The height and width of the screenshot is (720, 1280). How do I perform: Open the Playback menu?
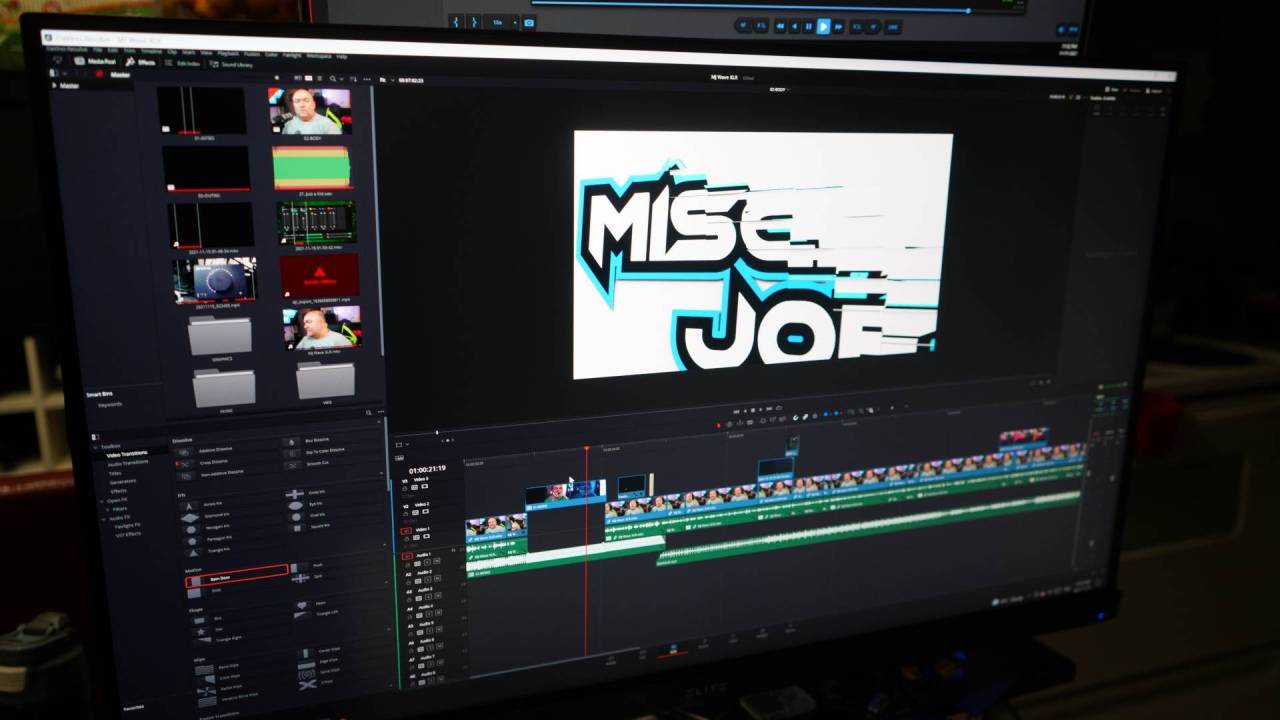[229, 52]
